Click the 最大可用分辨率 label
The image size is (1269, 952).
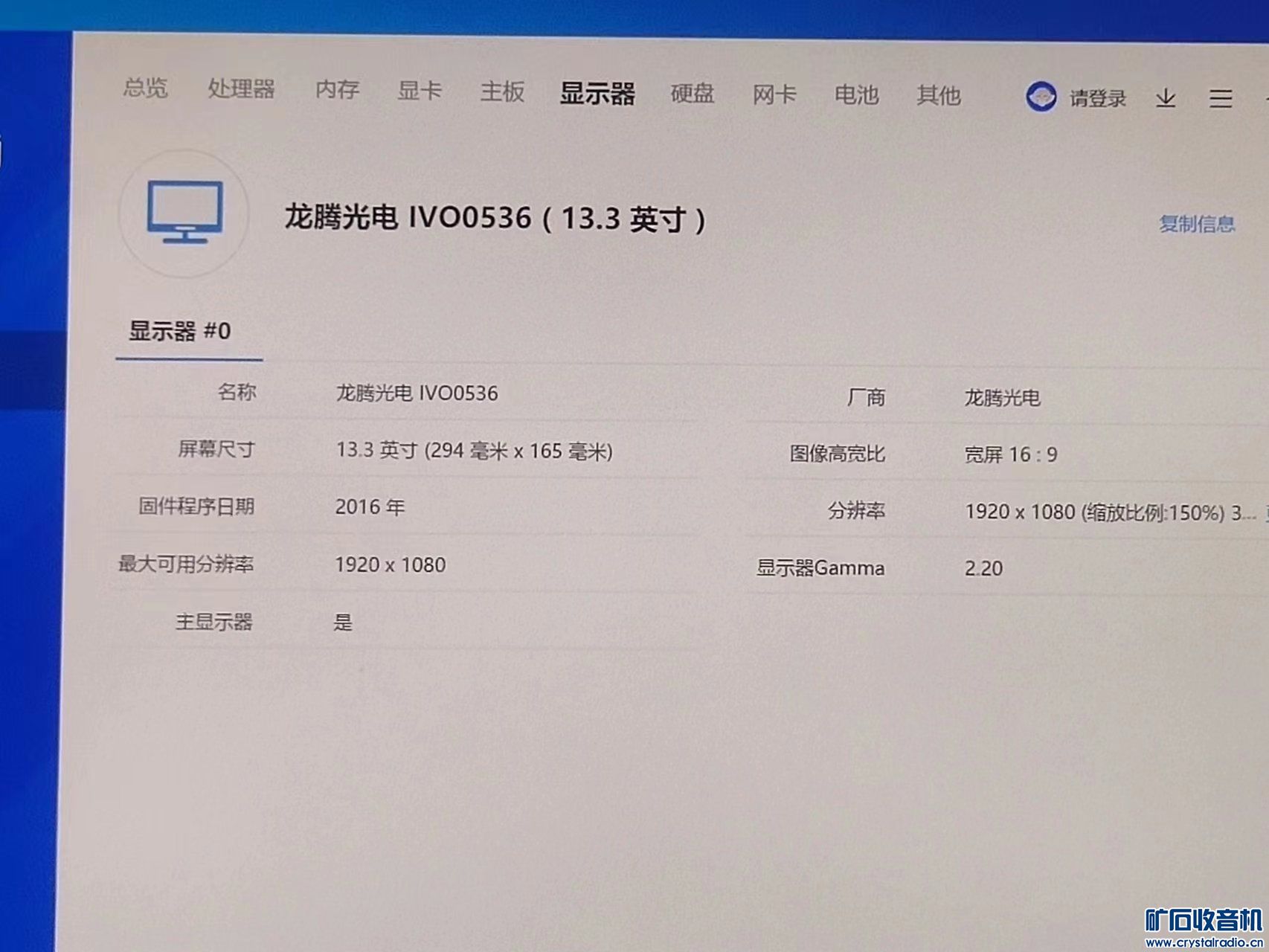coord(186,564)
